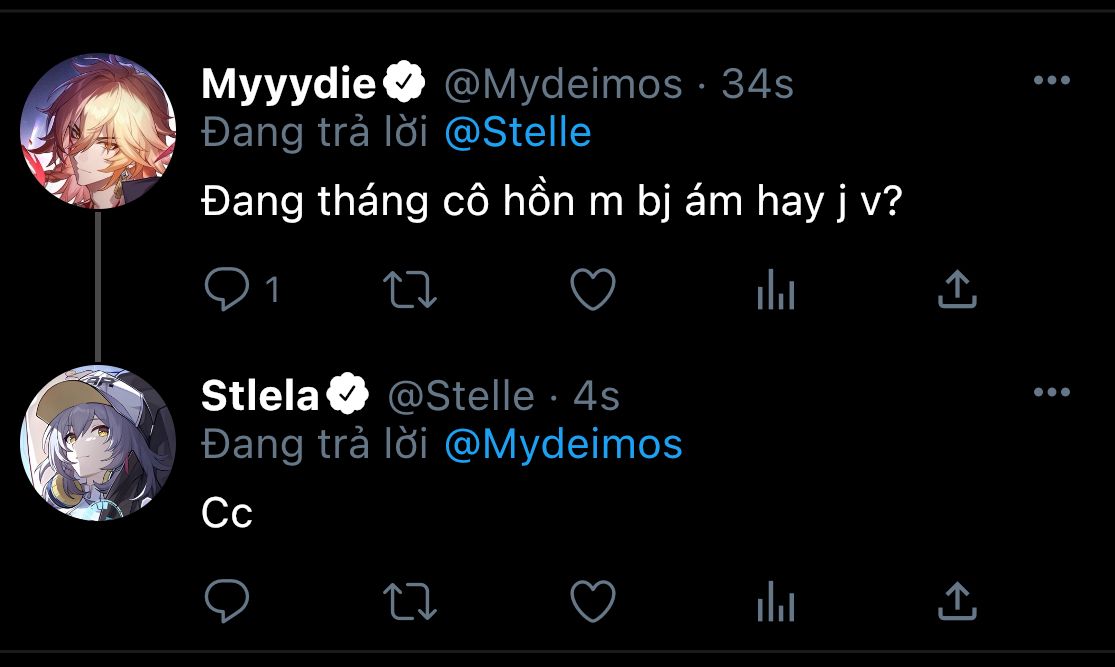Open Myyydie display name profile
Screen dimensions: 1115x667
tap(288, 85)
